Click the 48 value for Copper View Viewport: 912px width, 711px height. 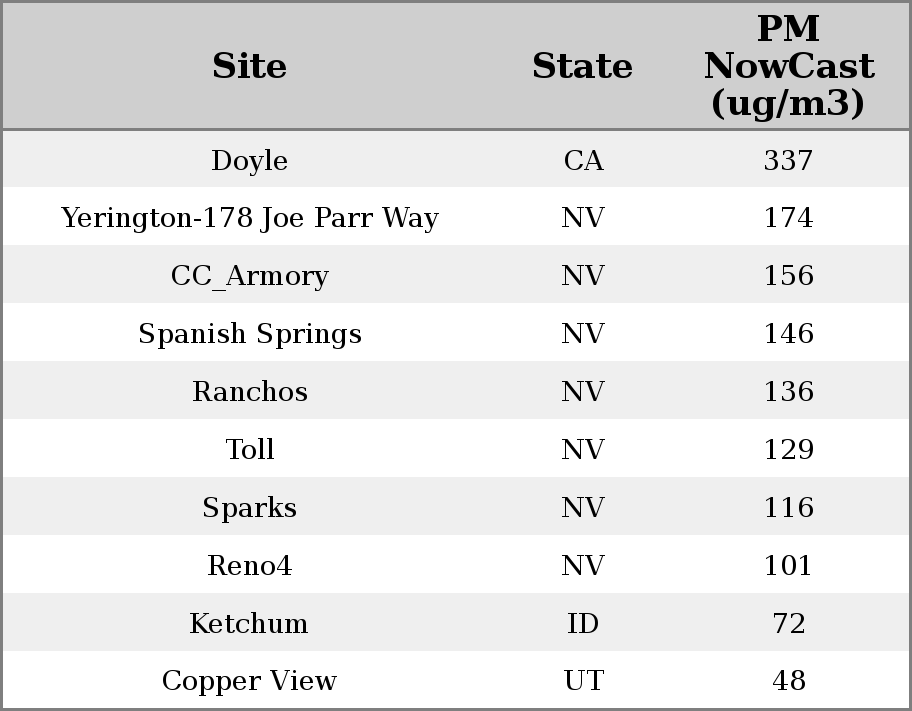pyautogui.click(x=788, y=681)
